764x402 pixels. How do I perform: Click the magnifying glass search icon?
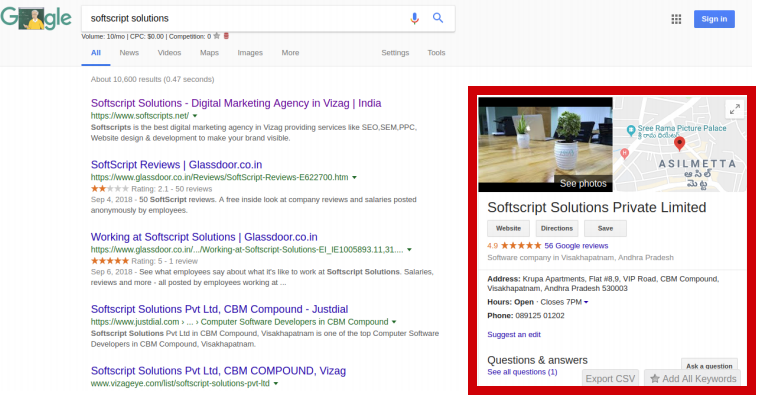[438, 18]
